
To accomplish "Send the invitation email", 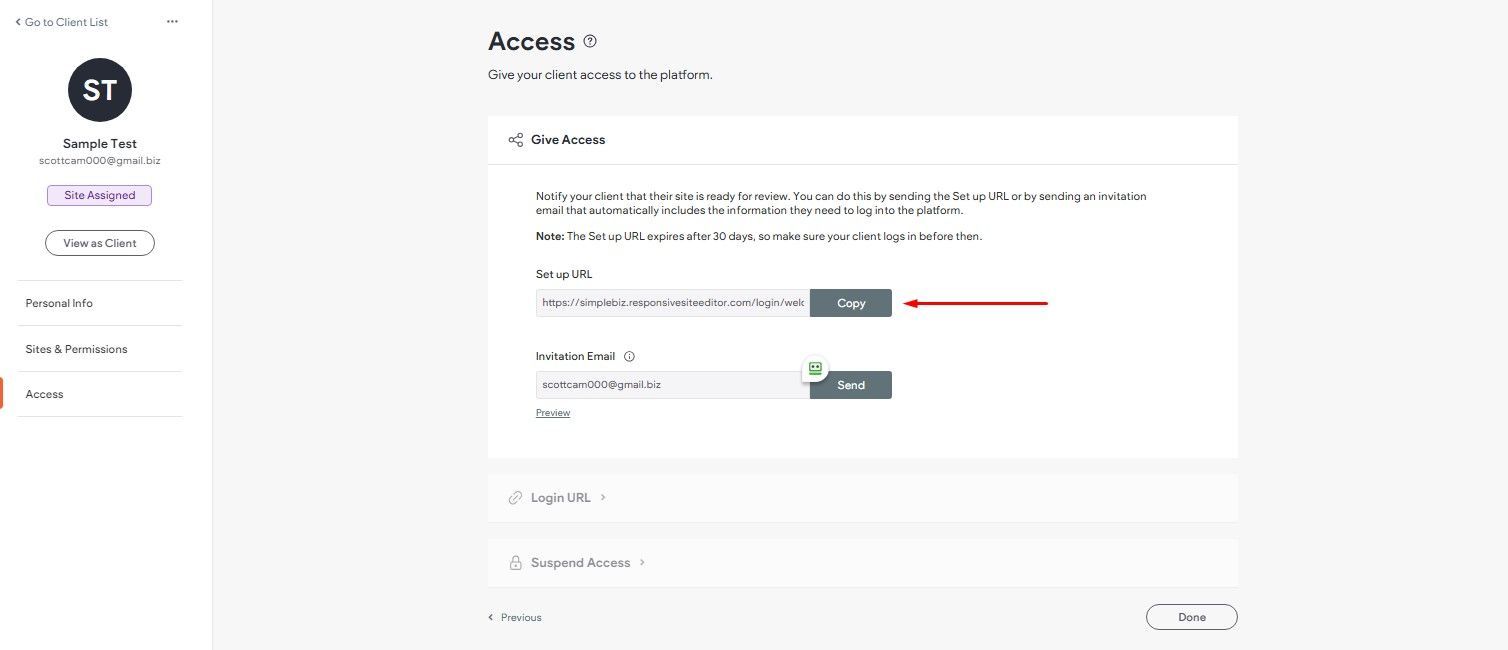I will click(851, 385).
